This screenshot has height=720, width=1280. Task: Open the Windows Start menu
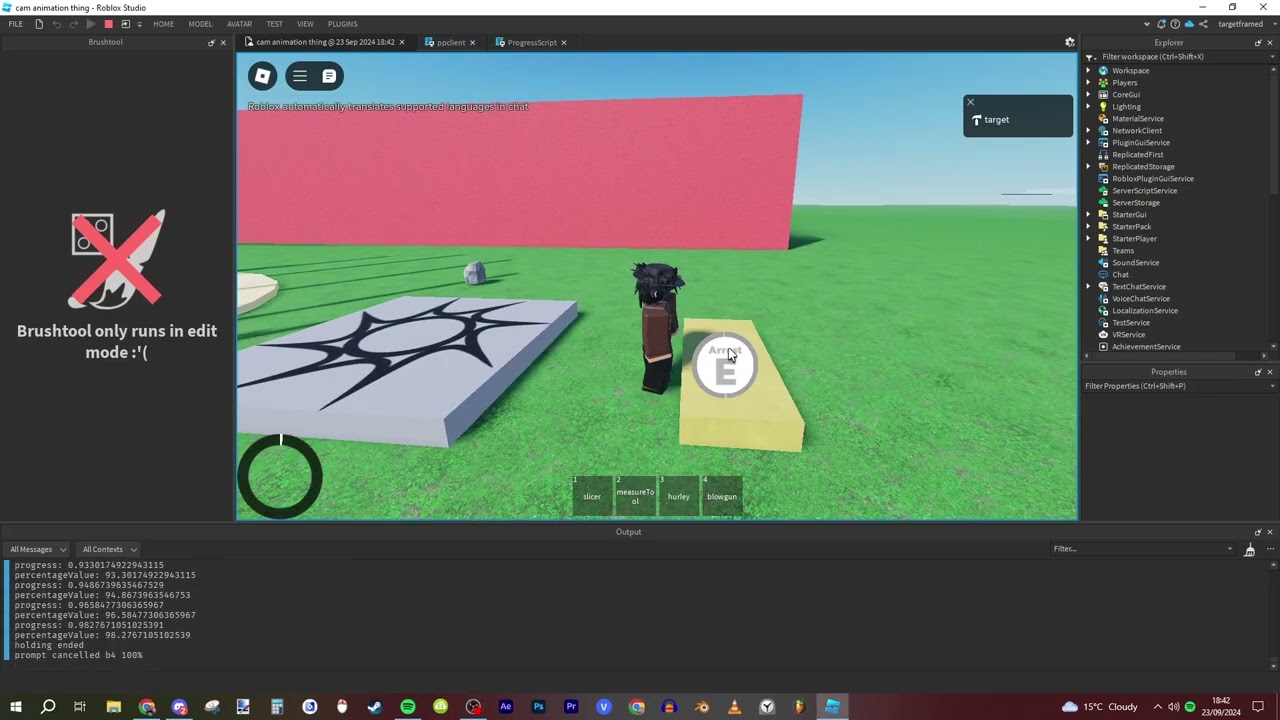[15, 707]
